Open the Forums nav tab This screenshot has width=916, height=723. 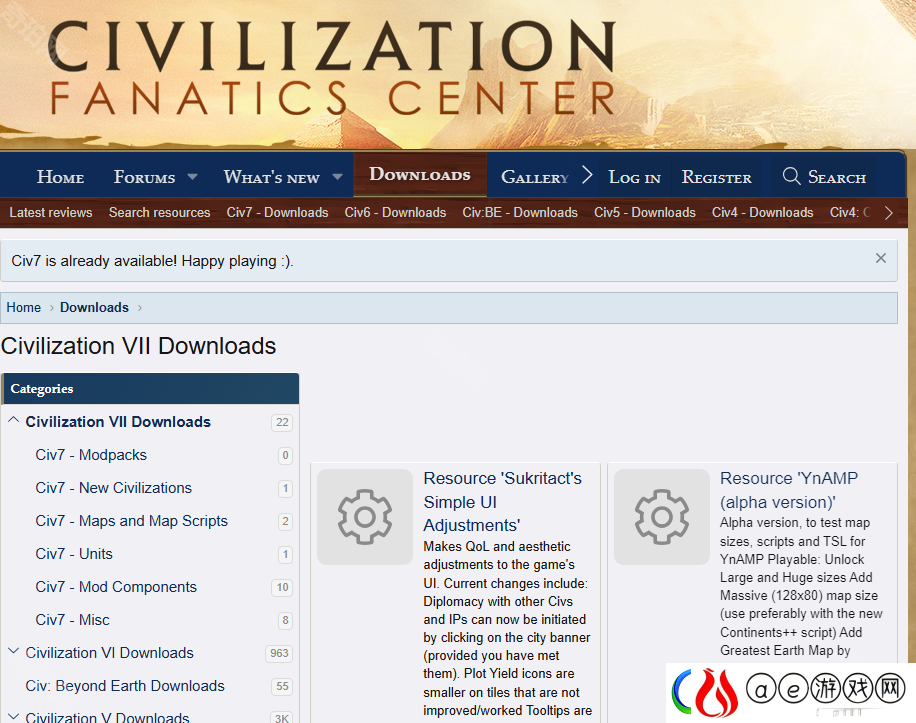[x=144, y=177]
